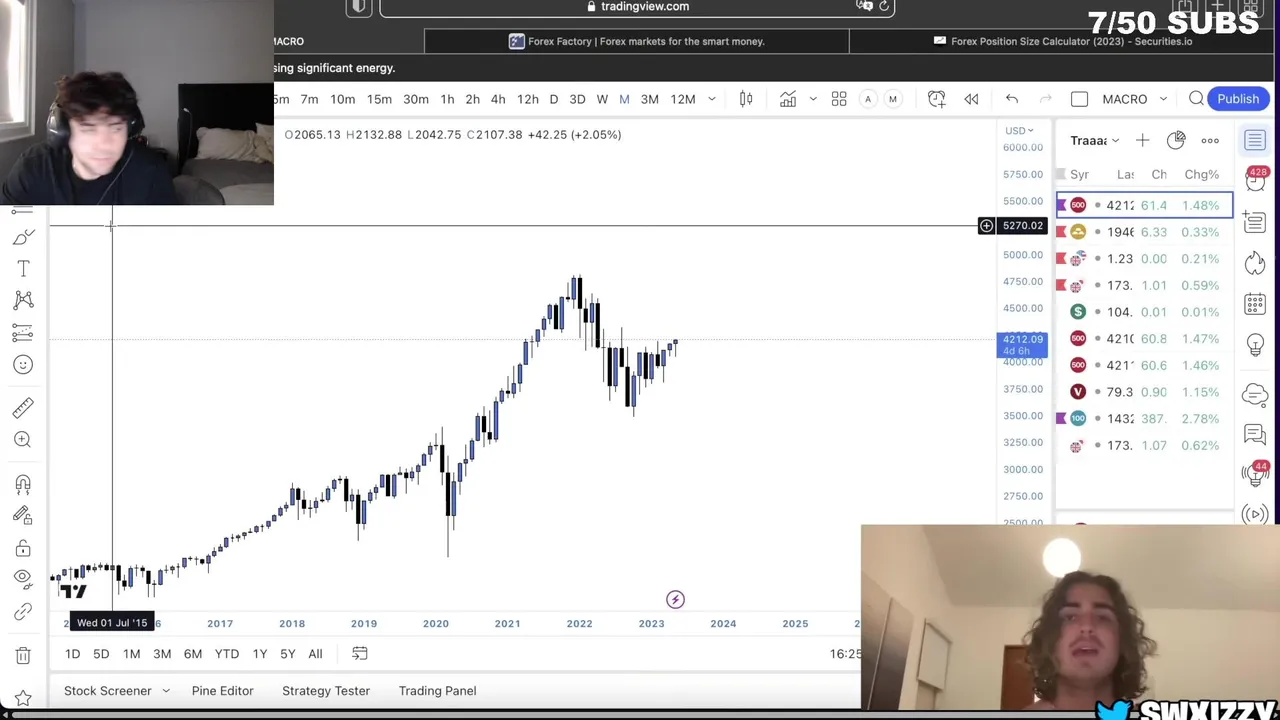Toggle the circled M indicator button
Screen dimensions: 1280x720
[893, 99]
